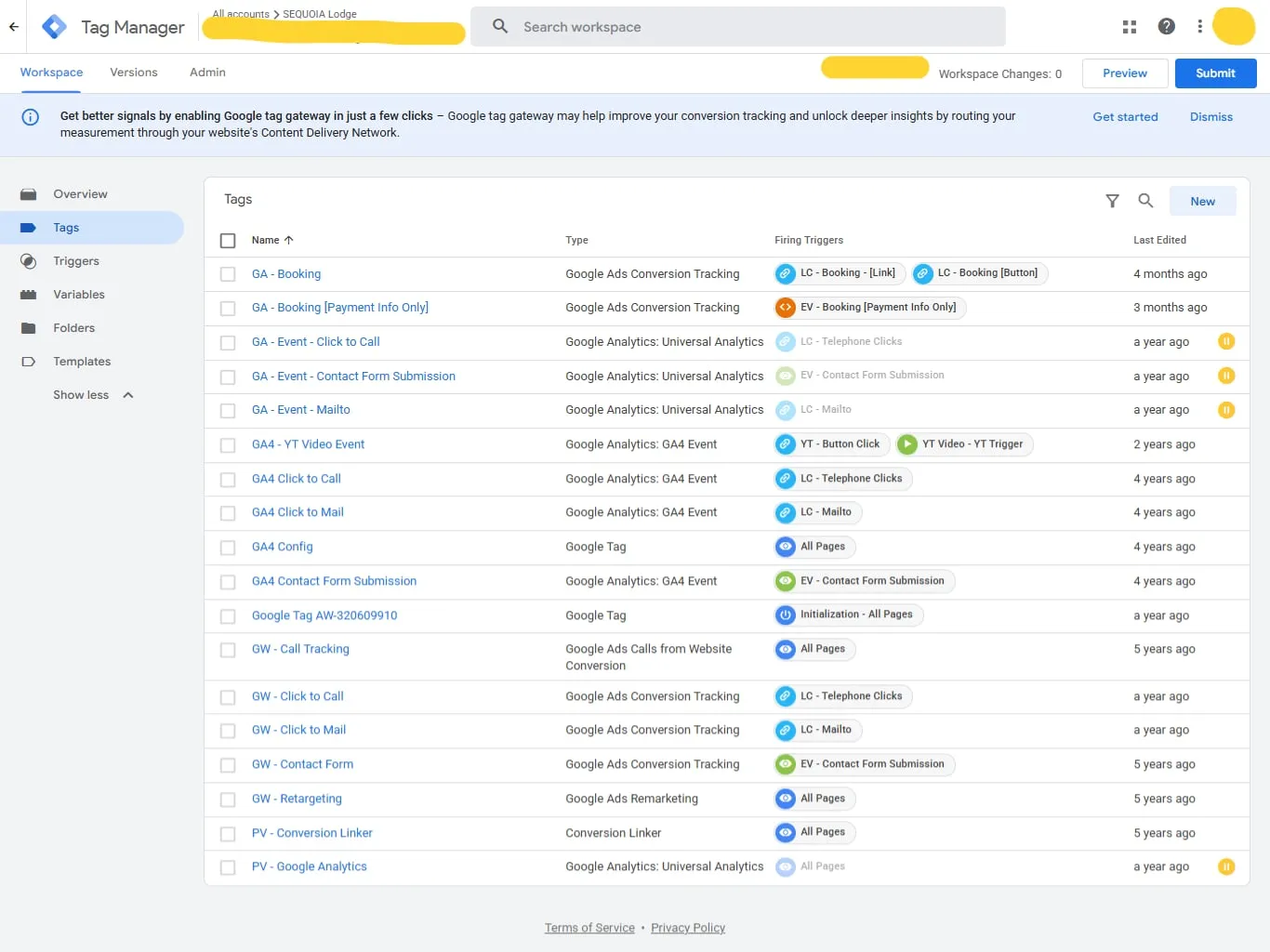Click the search tags magnifier icon

click(1145, 201)
